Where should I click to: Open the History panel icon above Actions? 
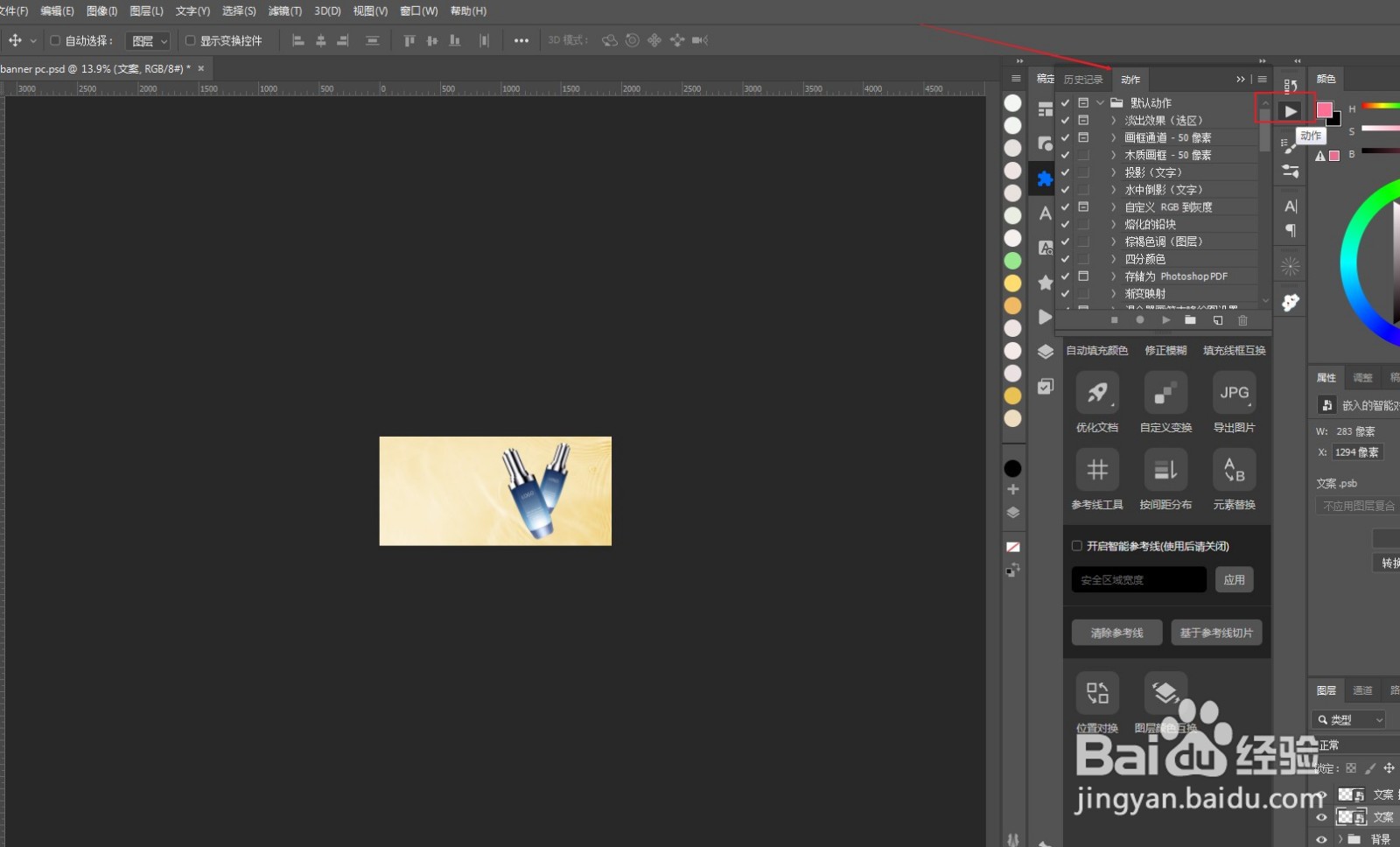click(1290, 86)
